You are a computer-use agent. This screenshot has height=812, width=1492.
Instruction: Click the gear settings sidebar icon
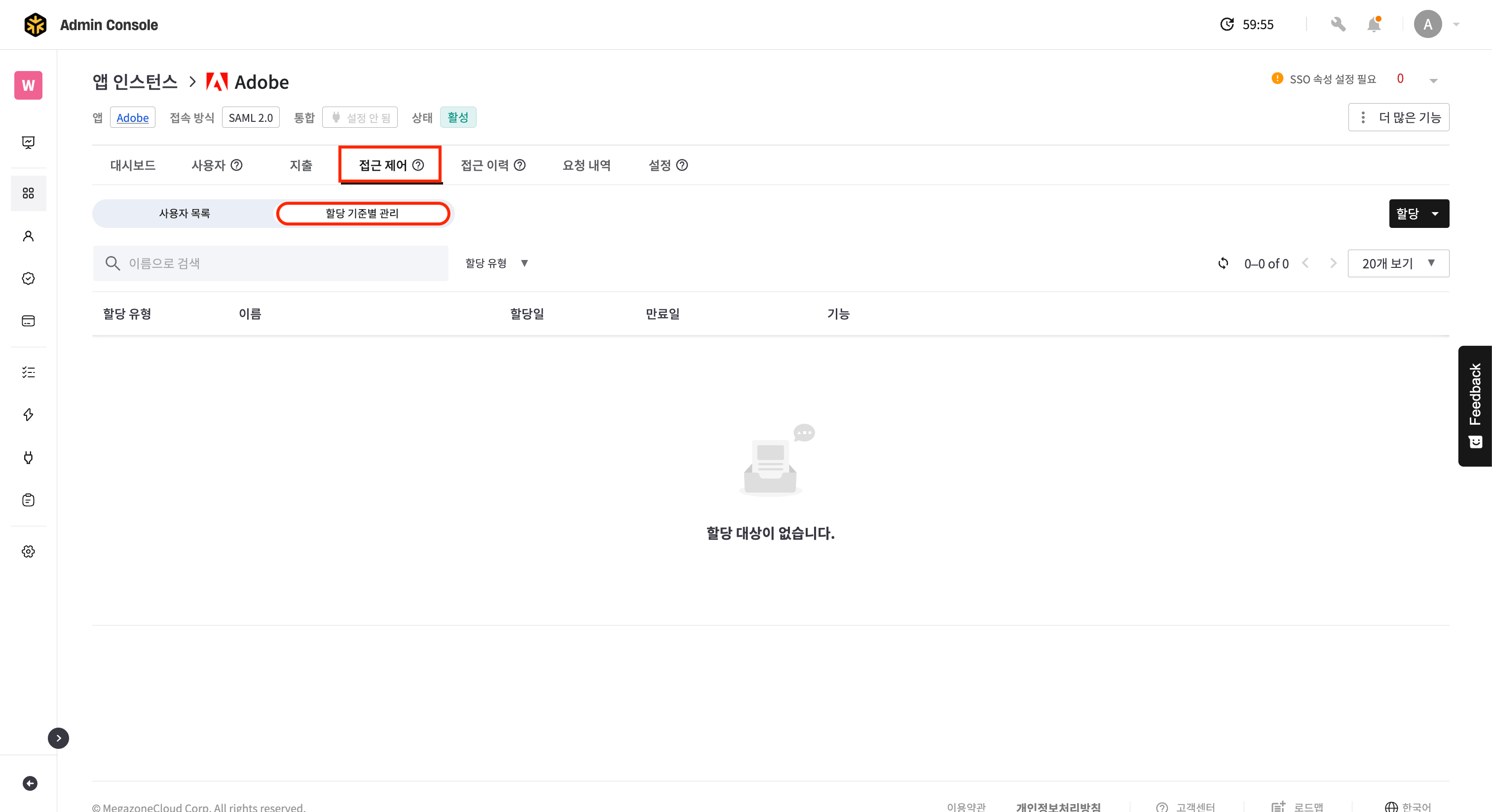coord(29,552)
